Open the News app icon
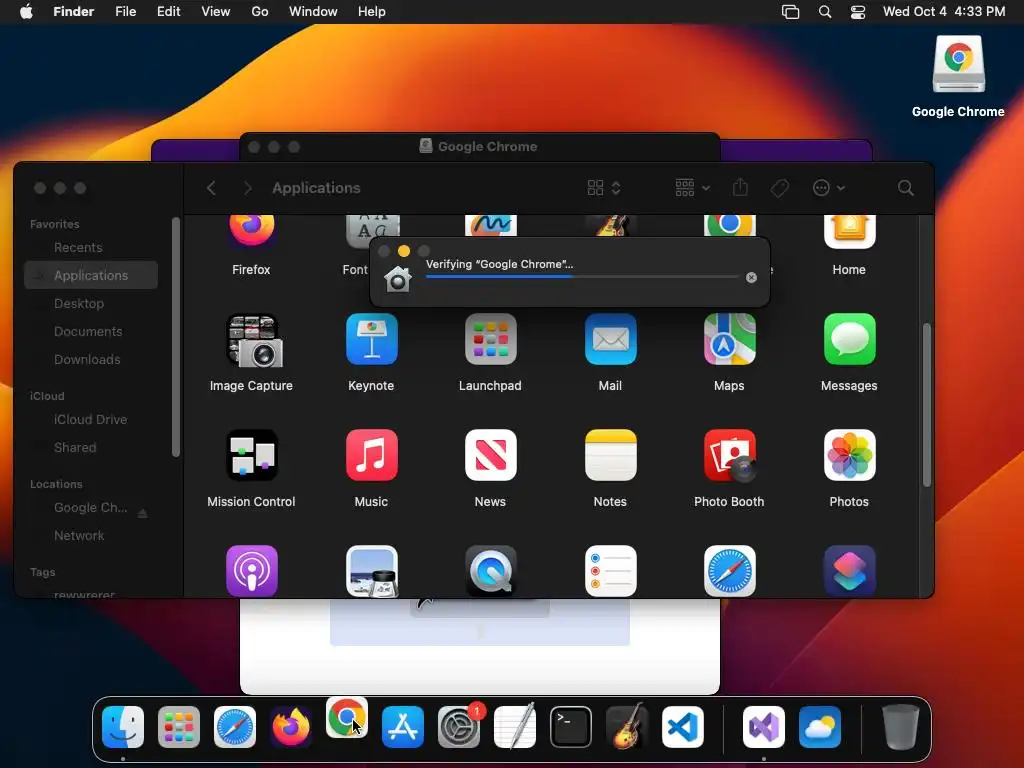This screenshot has width=1024, height=768. tap(490, 455)
